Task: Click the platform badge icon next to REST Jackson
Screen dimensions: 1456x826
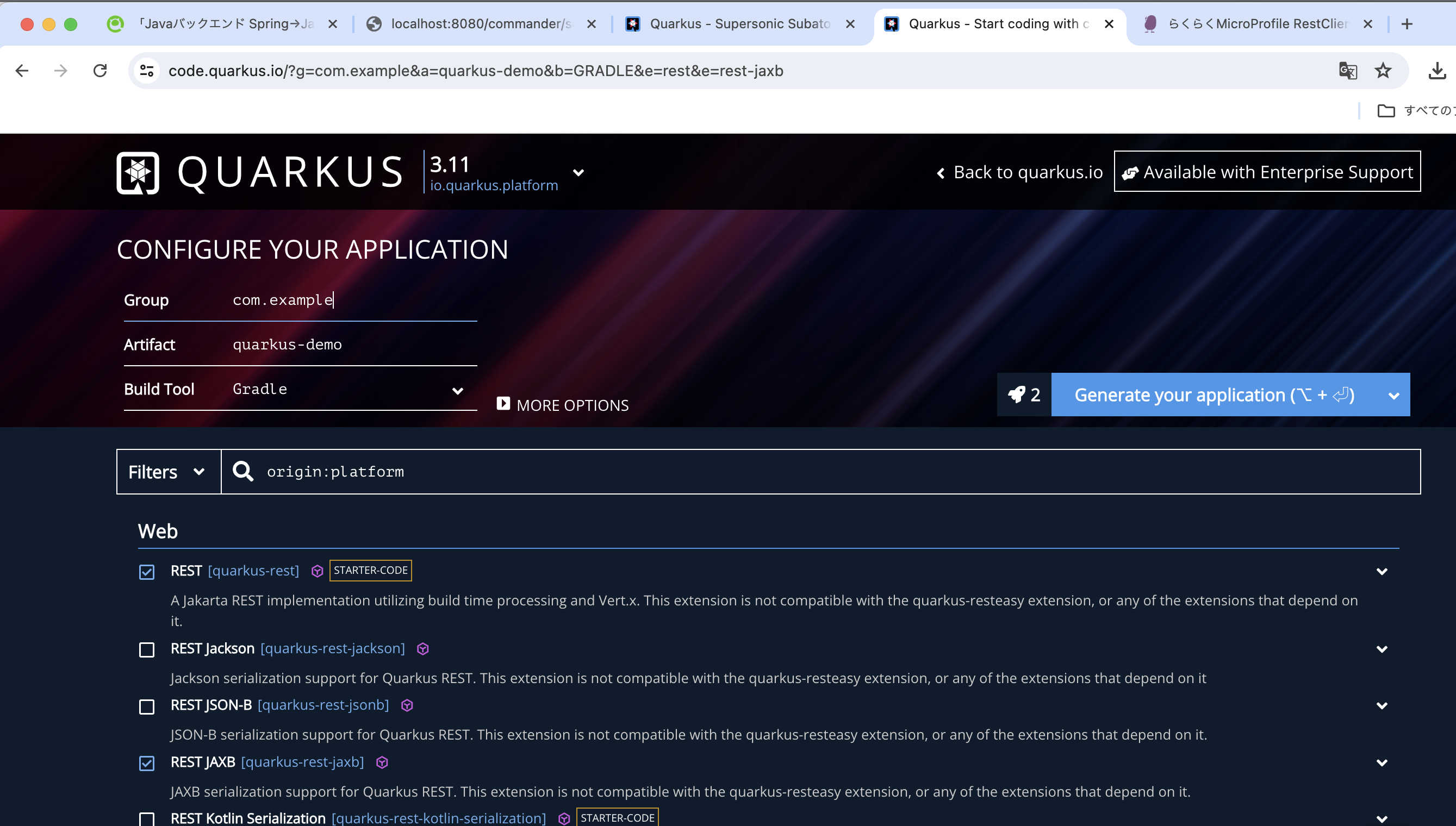Action: coord(423,648)
